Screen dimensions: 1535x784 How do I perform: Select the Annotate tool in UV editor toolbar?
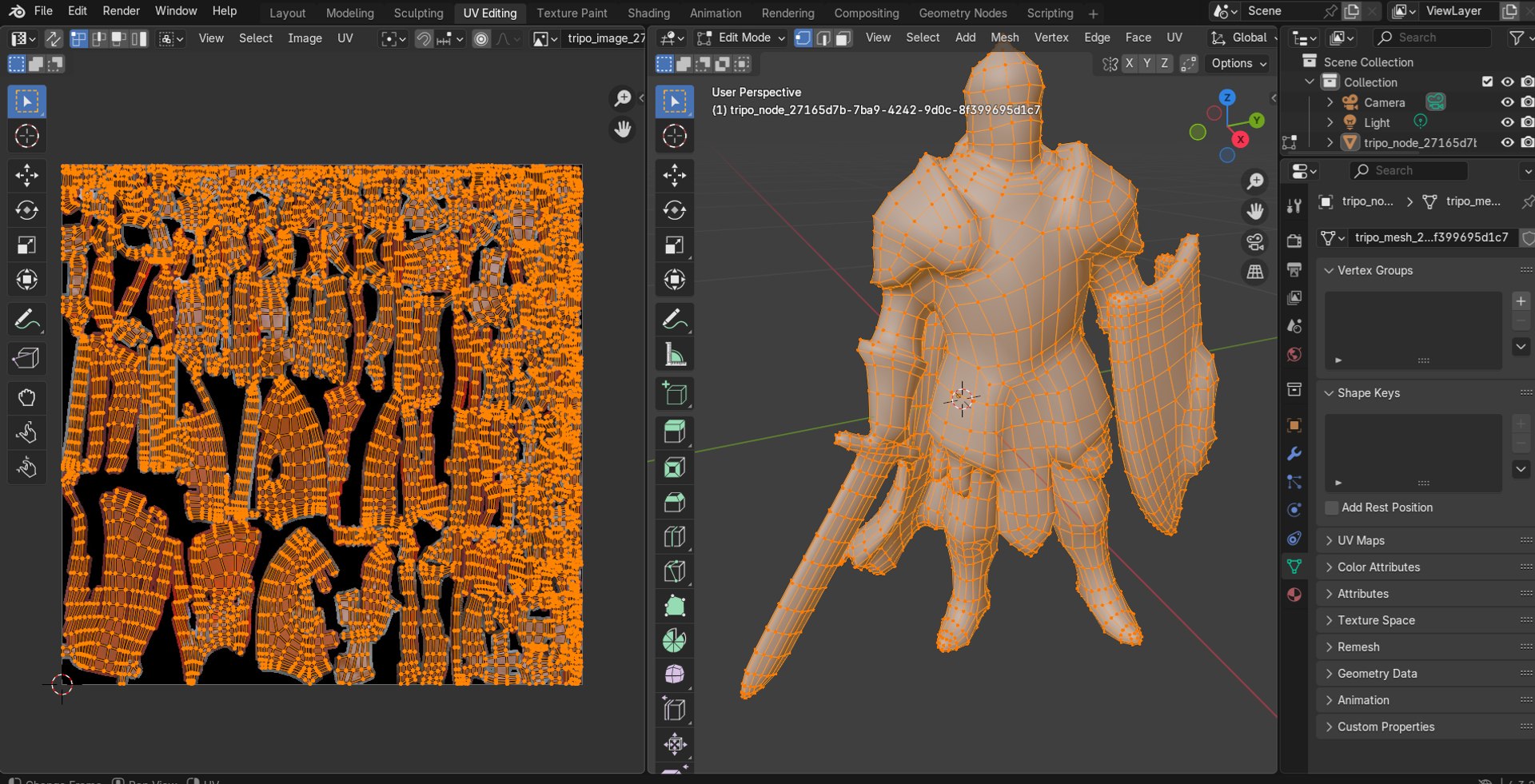(26, 320)
